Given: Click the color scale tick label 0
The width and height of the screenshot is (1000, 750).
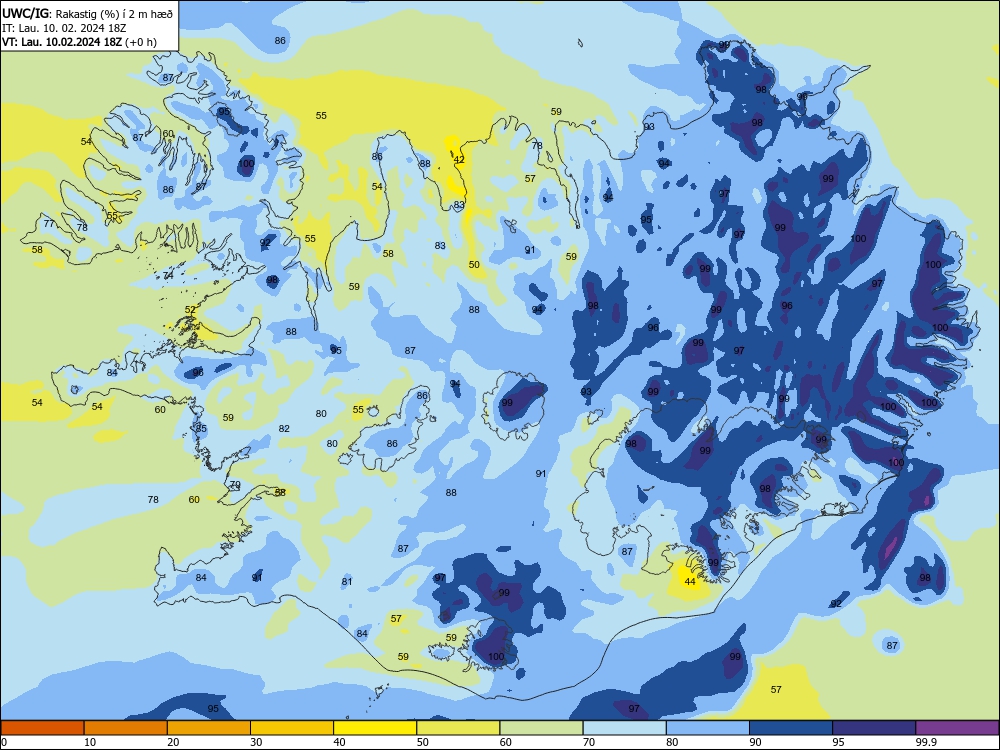Looking at the screenshot, I should (x=4, y=742).
